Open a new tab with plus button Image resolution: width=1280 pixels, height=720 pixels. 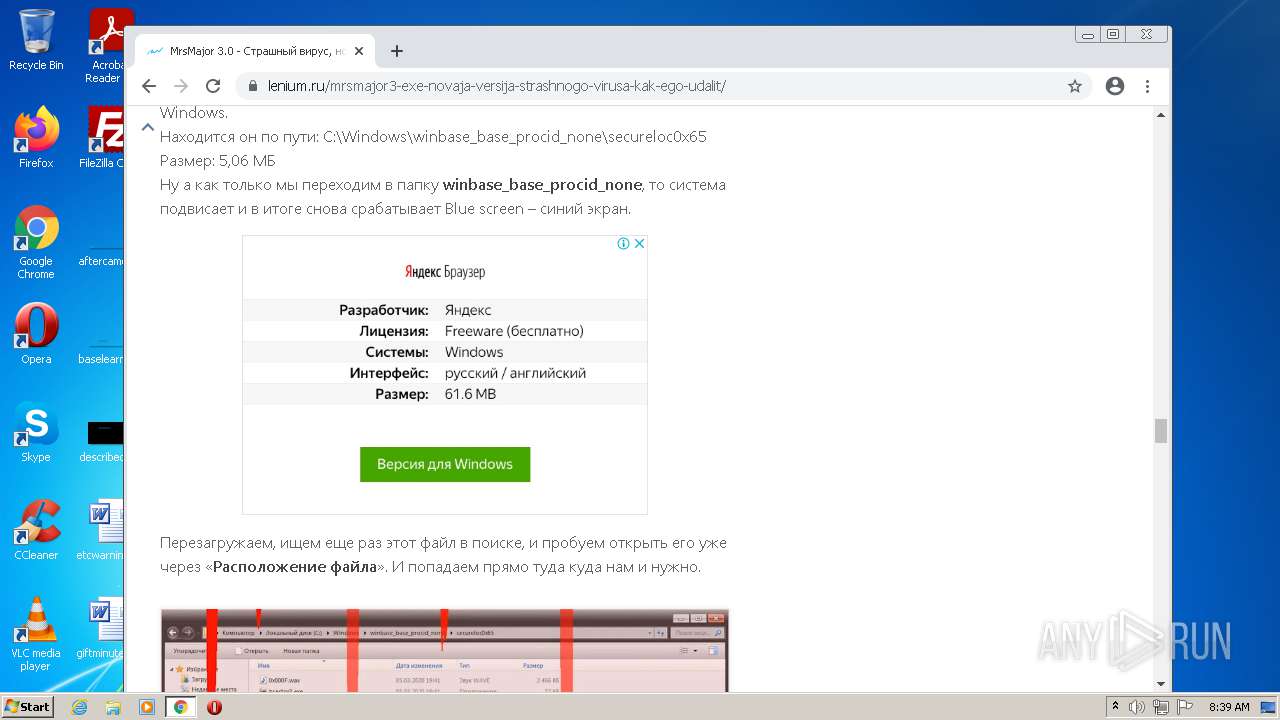coord(397,51)
